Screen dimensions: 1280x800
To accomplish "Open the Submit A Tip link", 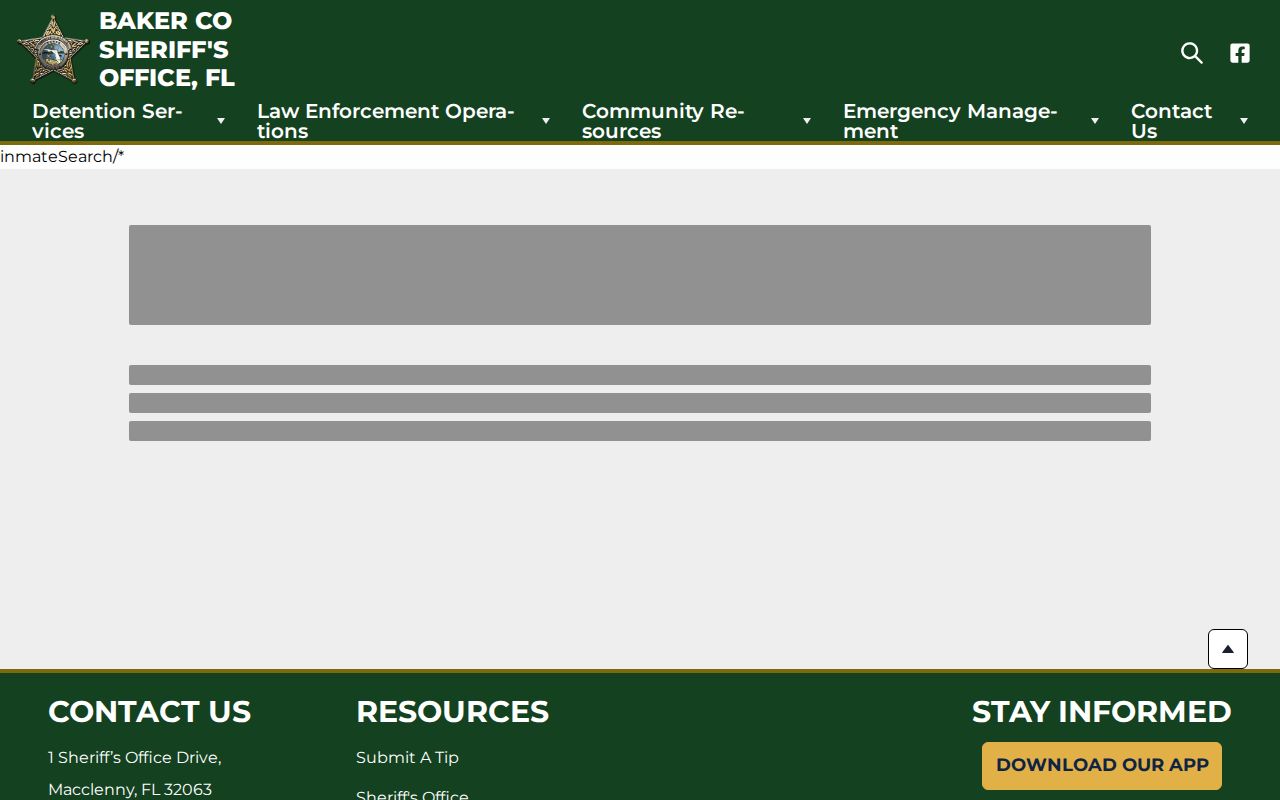I will point(407,757).
